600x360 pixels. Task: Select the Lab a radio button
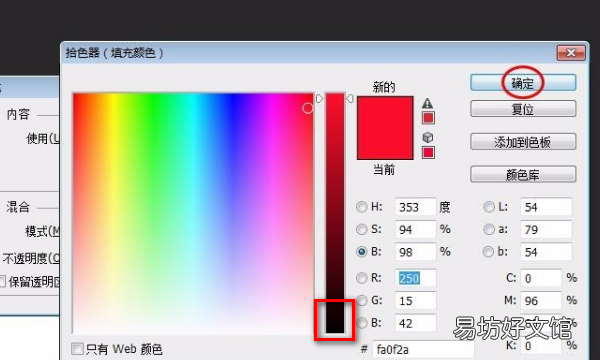point(489,229)
